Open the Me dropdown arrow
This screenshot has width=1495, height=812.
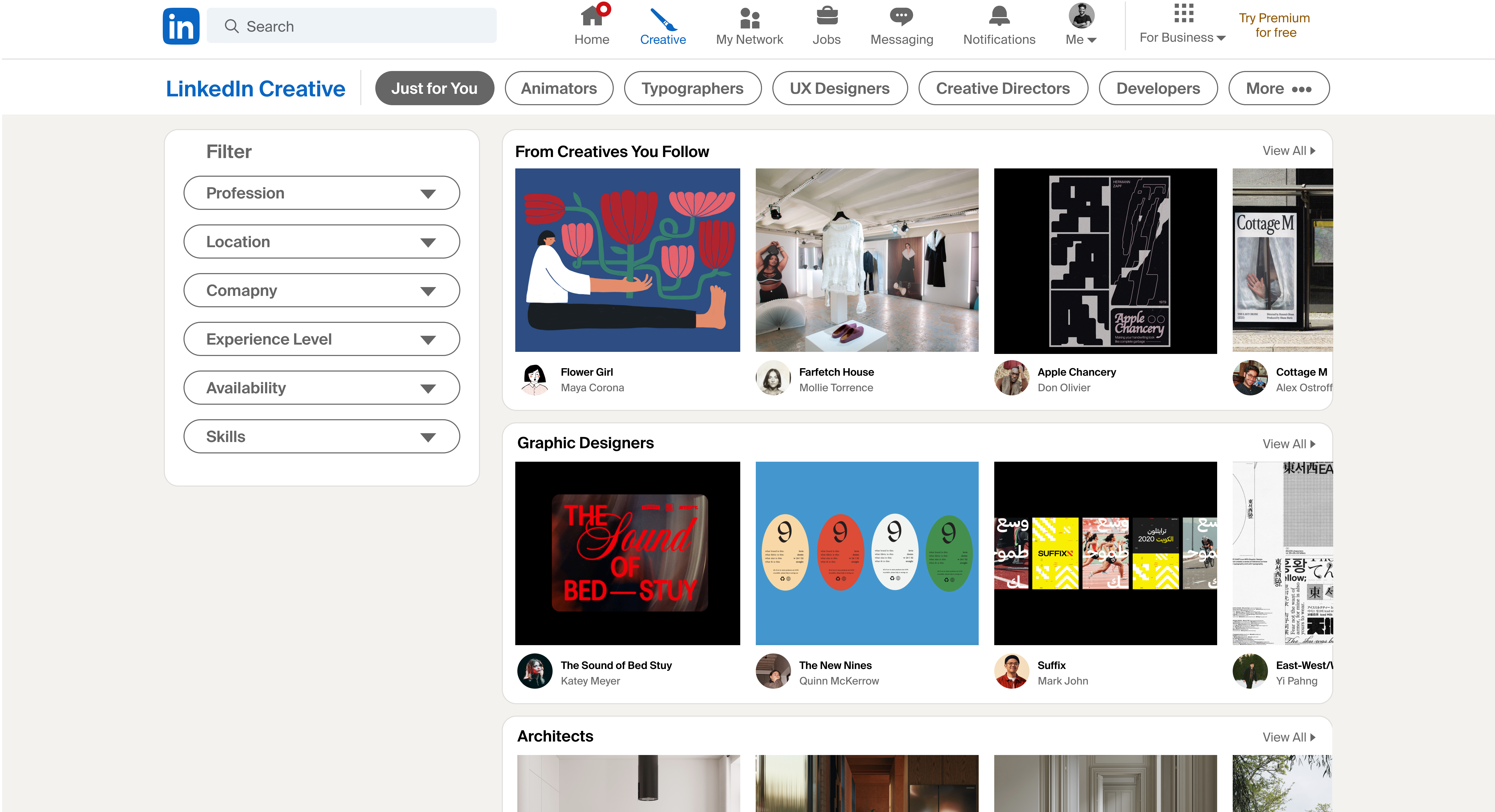[x=1092, y=40]
